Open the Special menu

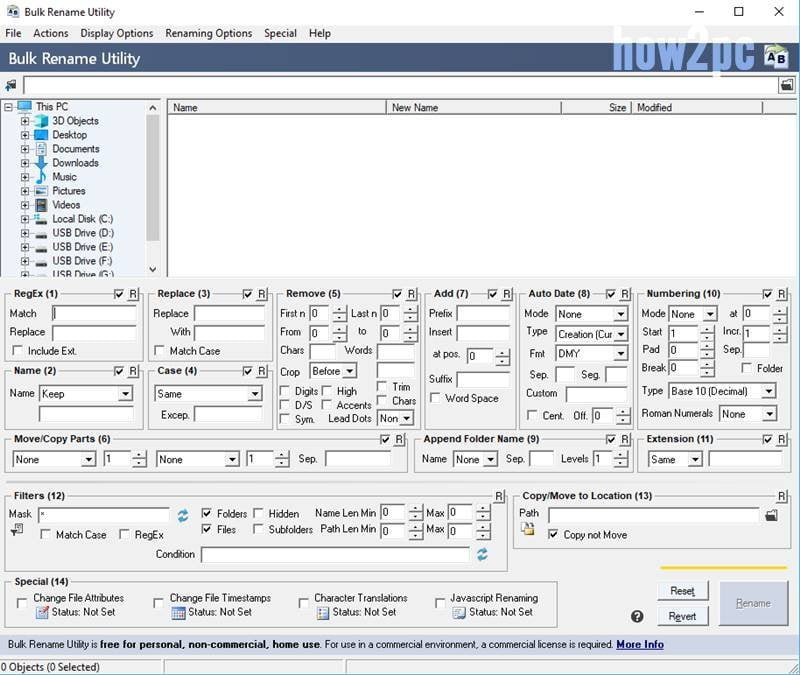pos(280,33)
